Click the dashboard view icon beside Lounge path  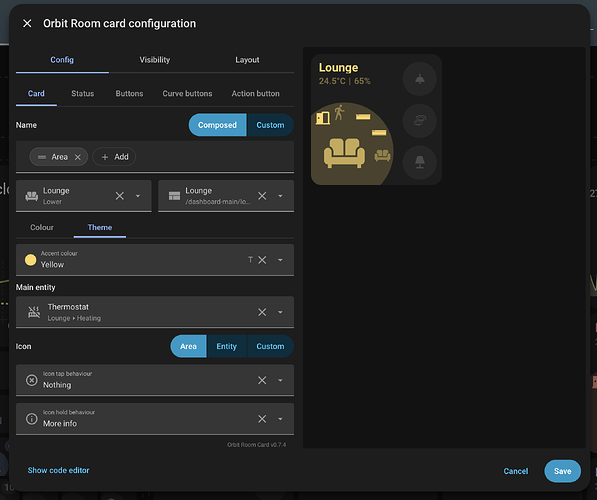pos(174,196)
